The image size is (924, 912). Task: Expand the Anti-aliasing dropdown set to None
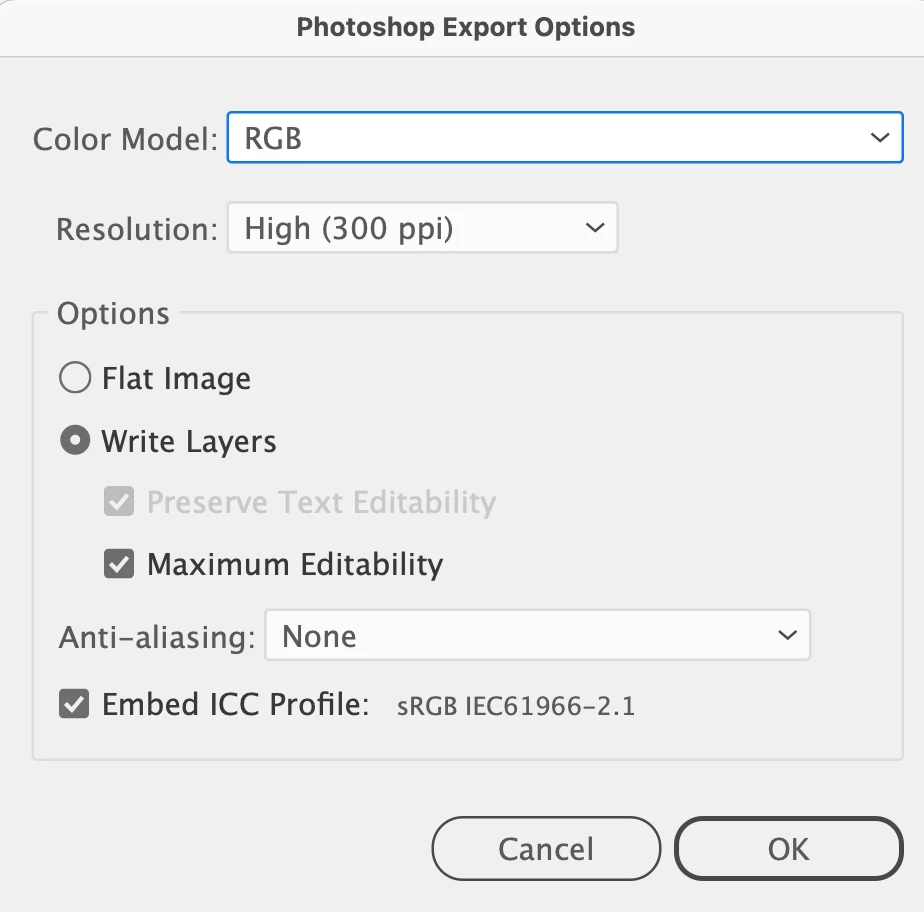click(538, 635)
